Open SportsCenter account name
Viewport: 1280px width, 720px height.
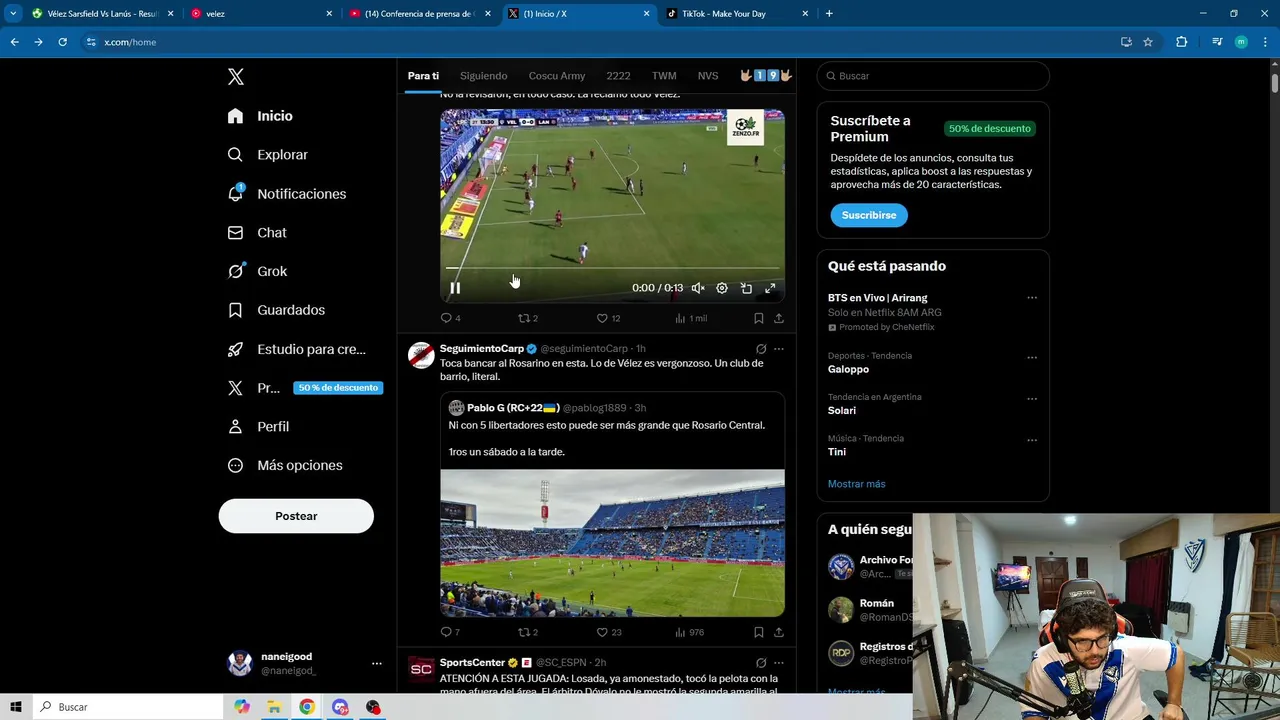pyautogui.click(x=472, y=663)
